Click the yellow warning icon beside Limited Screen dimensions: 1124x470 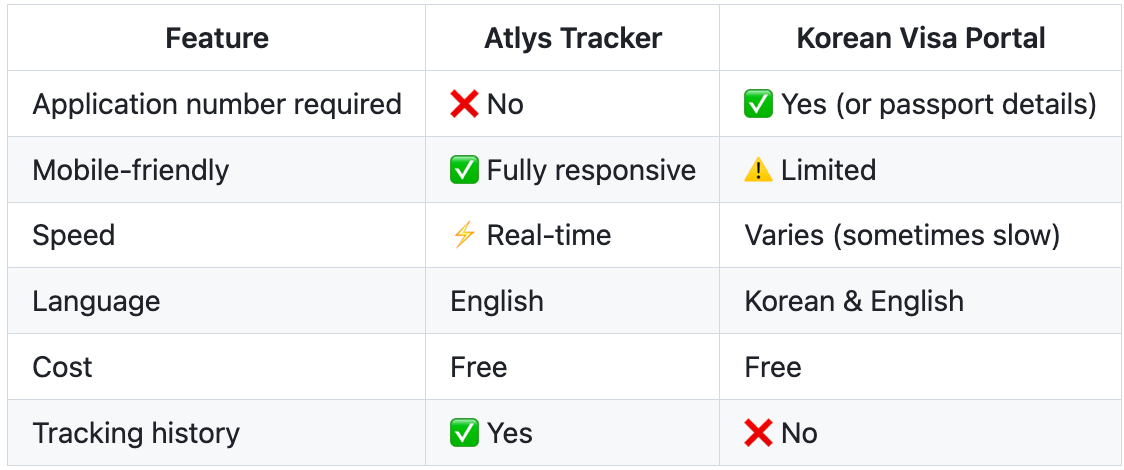758,171
